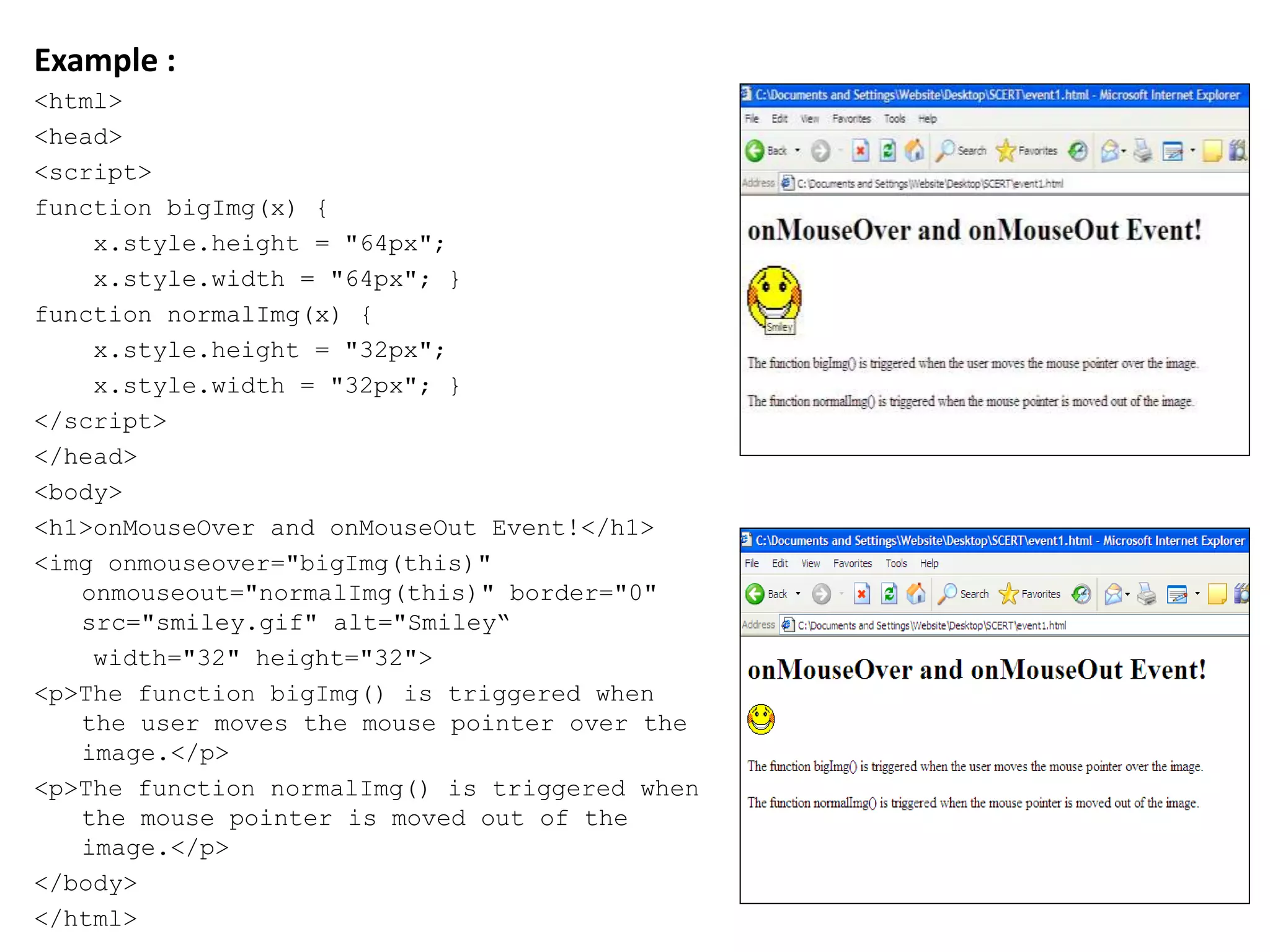The image size is (1270, 952).
Task: Click Stop icon in lower Internet Explorer window
Action: (861, 594)
